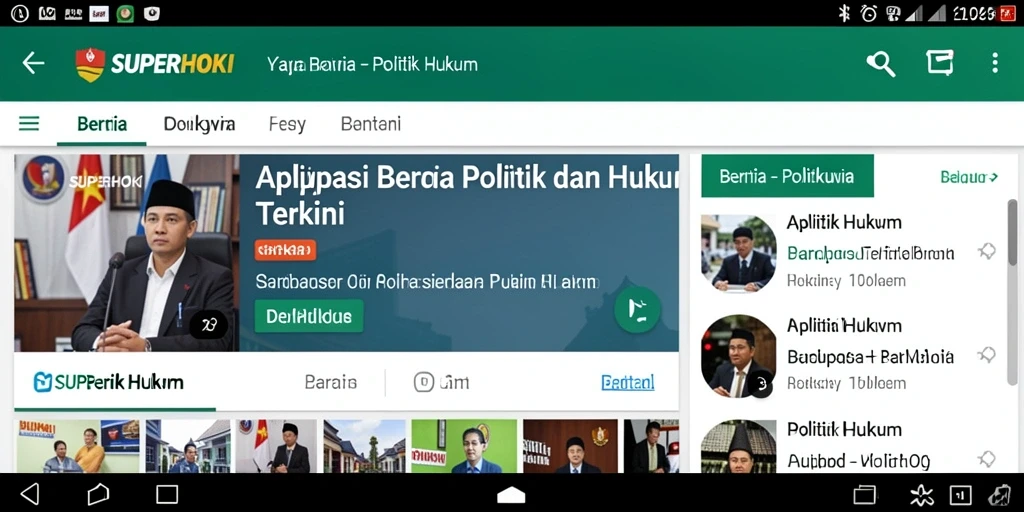
Task: Open the three-dot overflow menu
Action: 995,63
